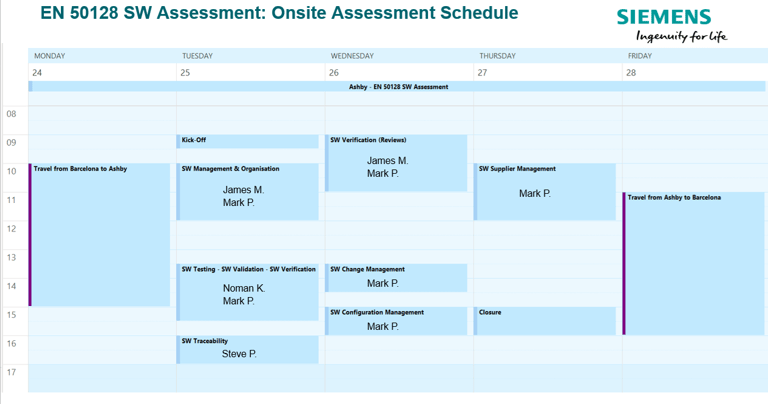The width and height of the screenshot is (768, 404).
Task: Select date 27 in the calendar
Action: point(482,72)
